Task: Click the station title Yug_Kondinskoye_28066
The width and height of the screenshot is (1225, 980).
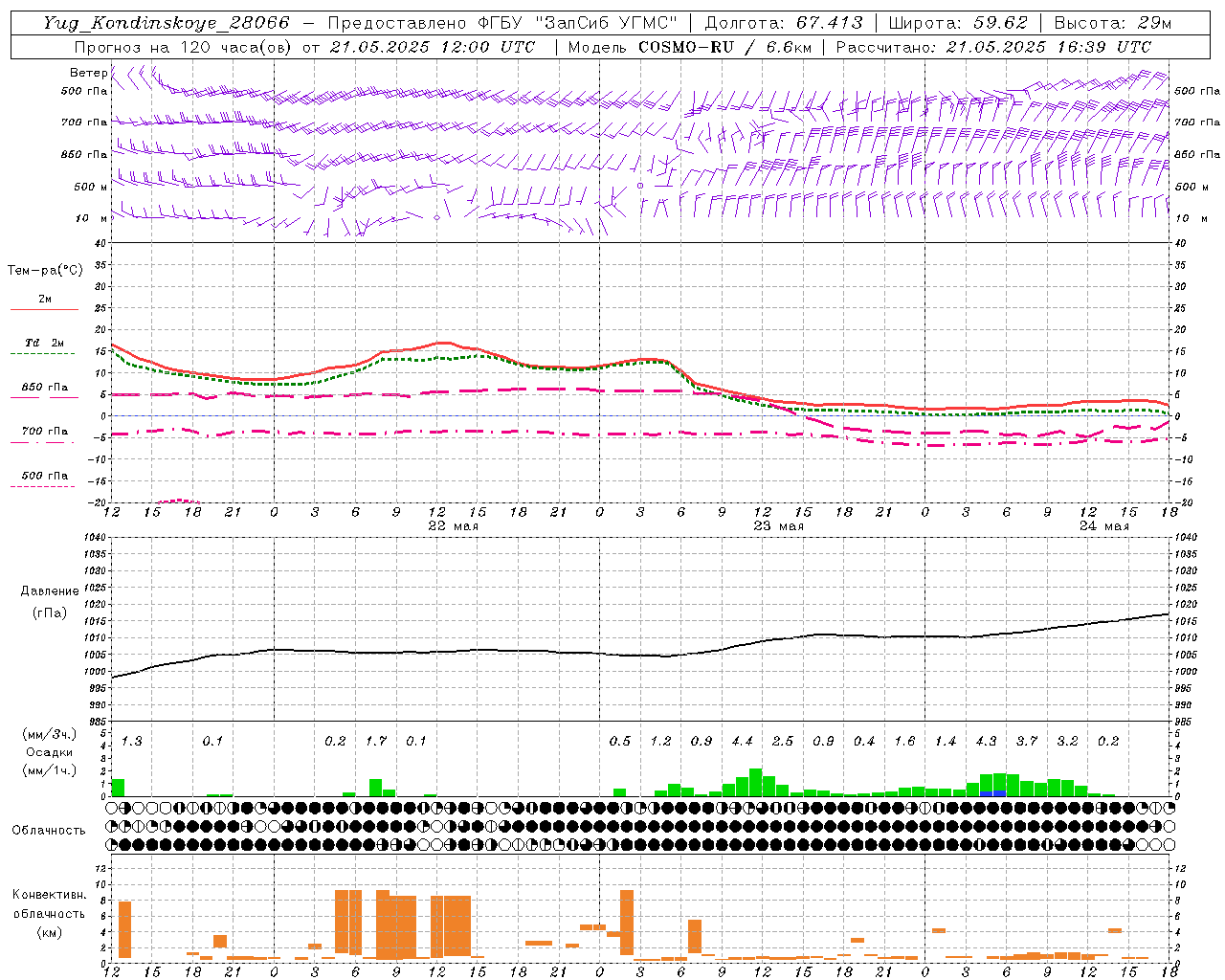Action: pos(166,23)
